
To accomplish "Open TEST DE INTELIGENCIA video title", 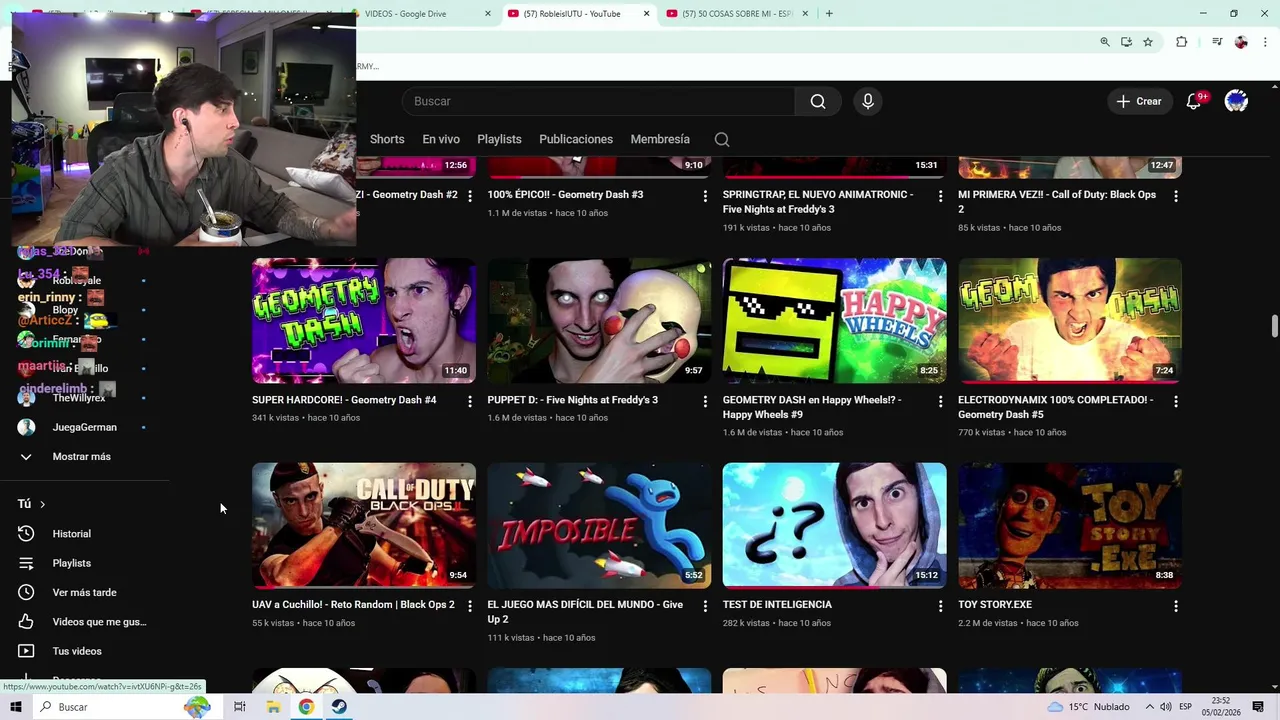I will [x=777, y=605].
